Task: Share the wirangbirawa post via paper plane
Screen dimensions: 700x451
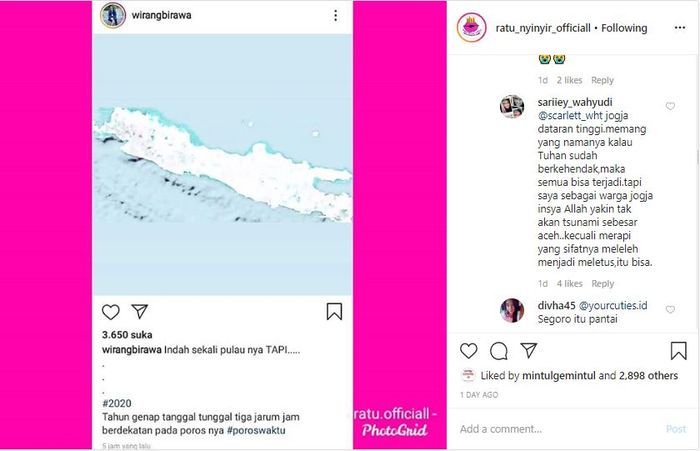Action: tap(140, 311)
